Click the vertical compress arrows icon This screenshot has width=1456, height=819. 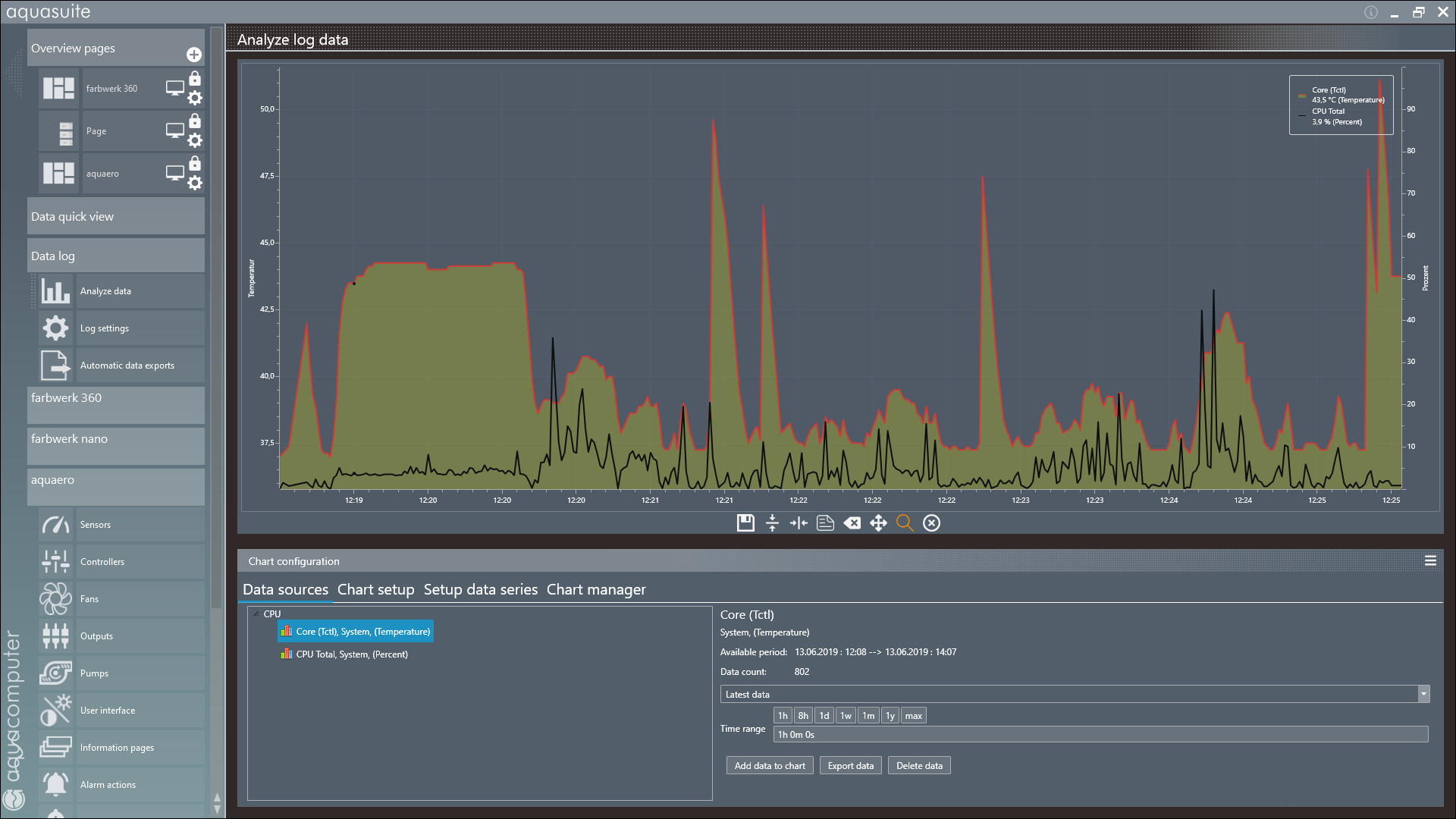click(772, 523)
